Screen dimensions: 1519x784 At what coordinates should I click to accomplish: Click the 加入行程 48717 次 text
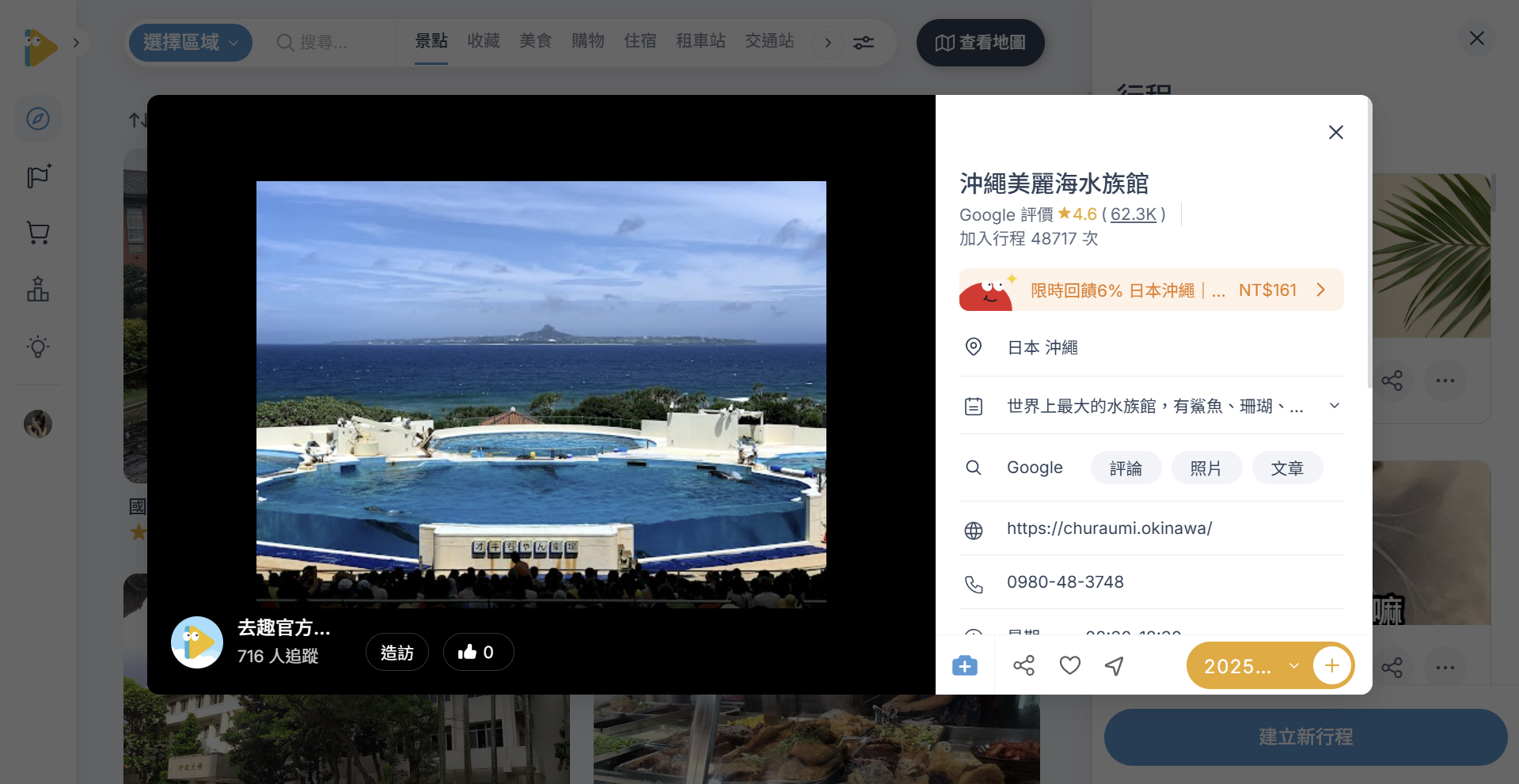(x=1029, y=239)
